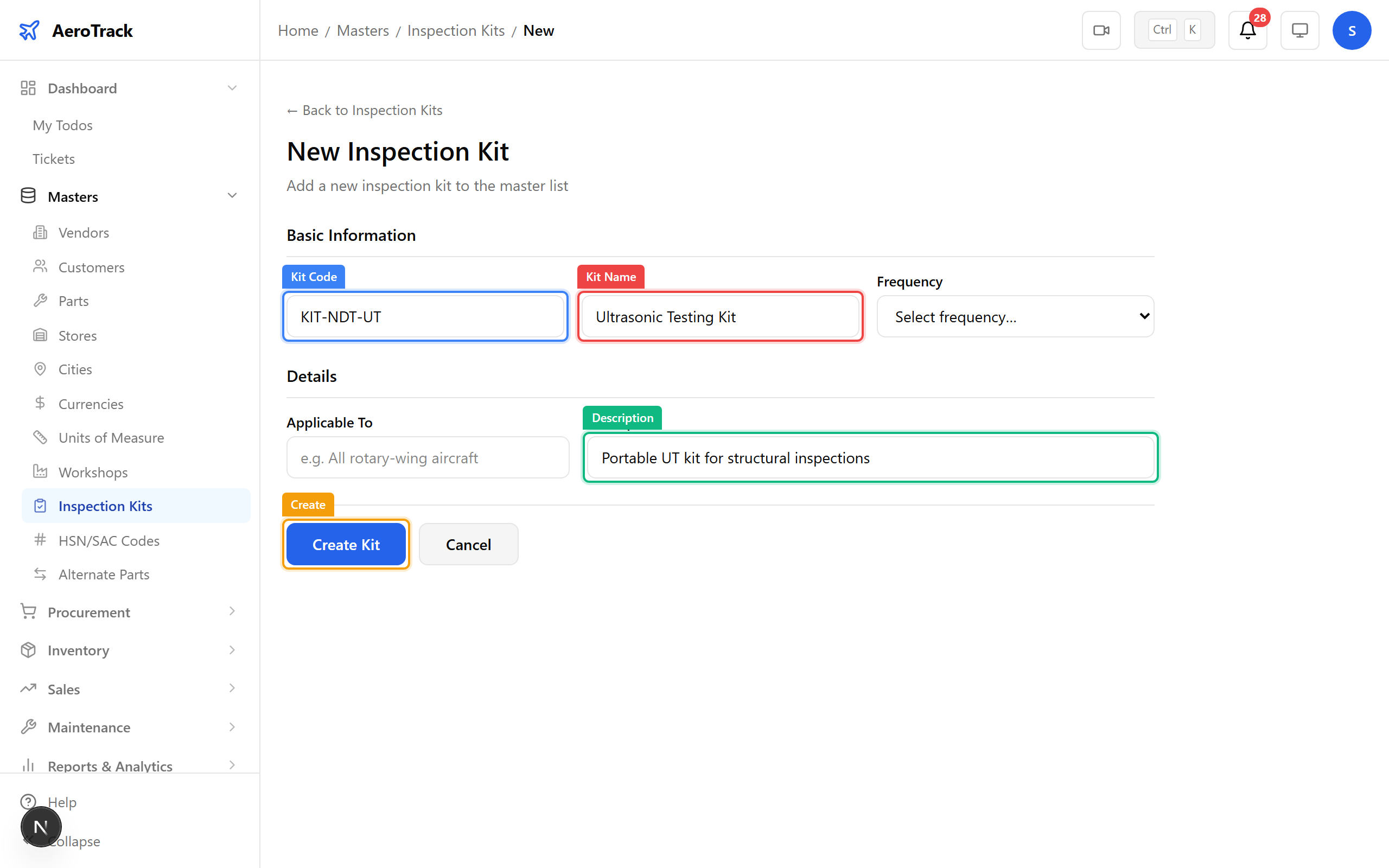
Task: Open Alternate Parts master
Action: tap(103, 574)
